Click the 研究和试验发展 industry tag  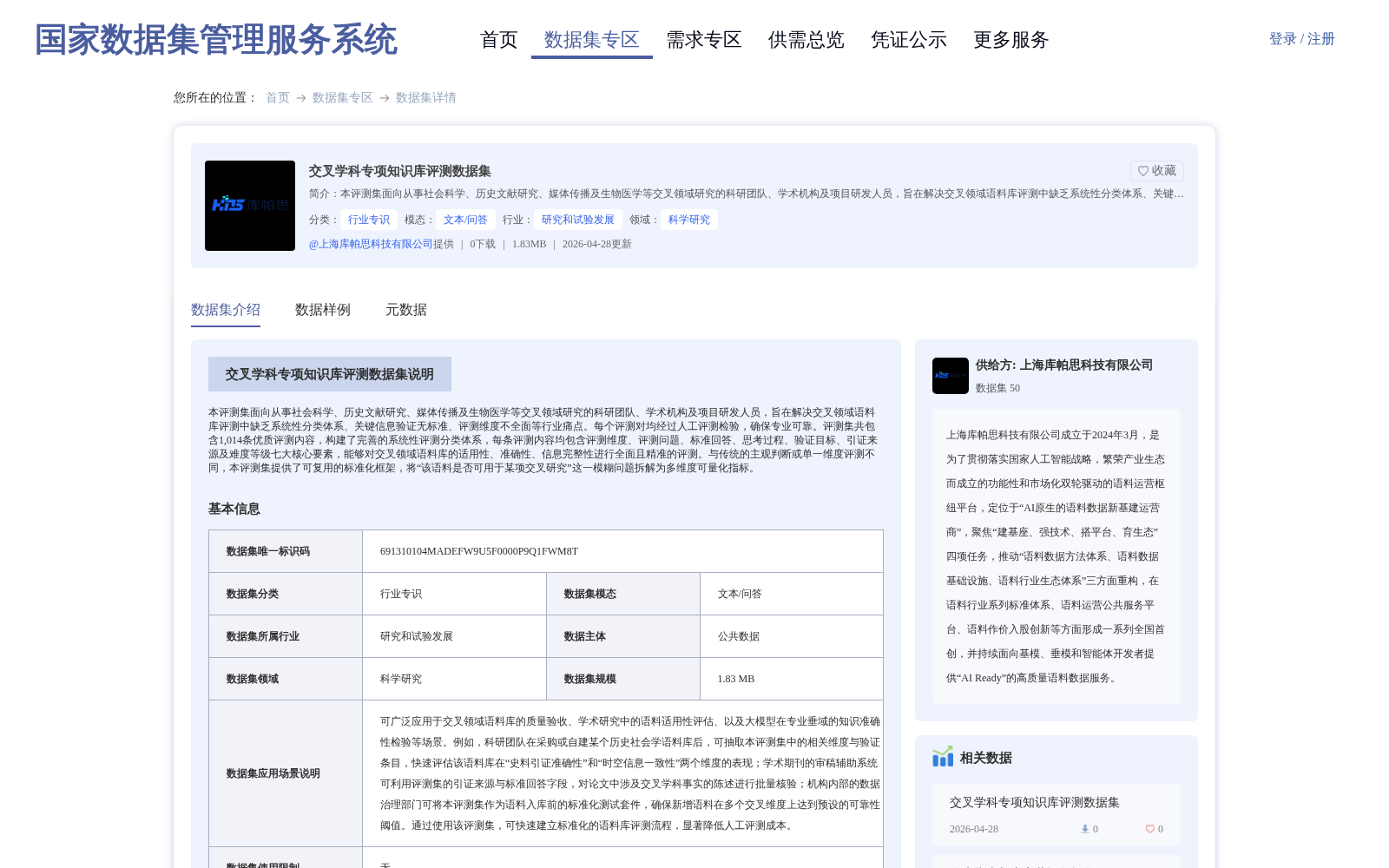pyautogui.click(x=578, y=220)
